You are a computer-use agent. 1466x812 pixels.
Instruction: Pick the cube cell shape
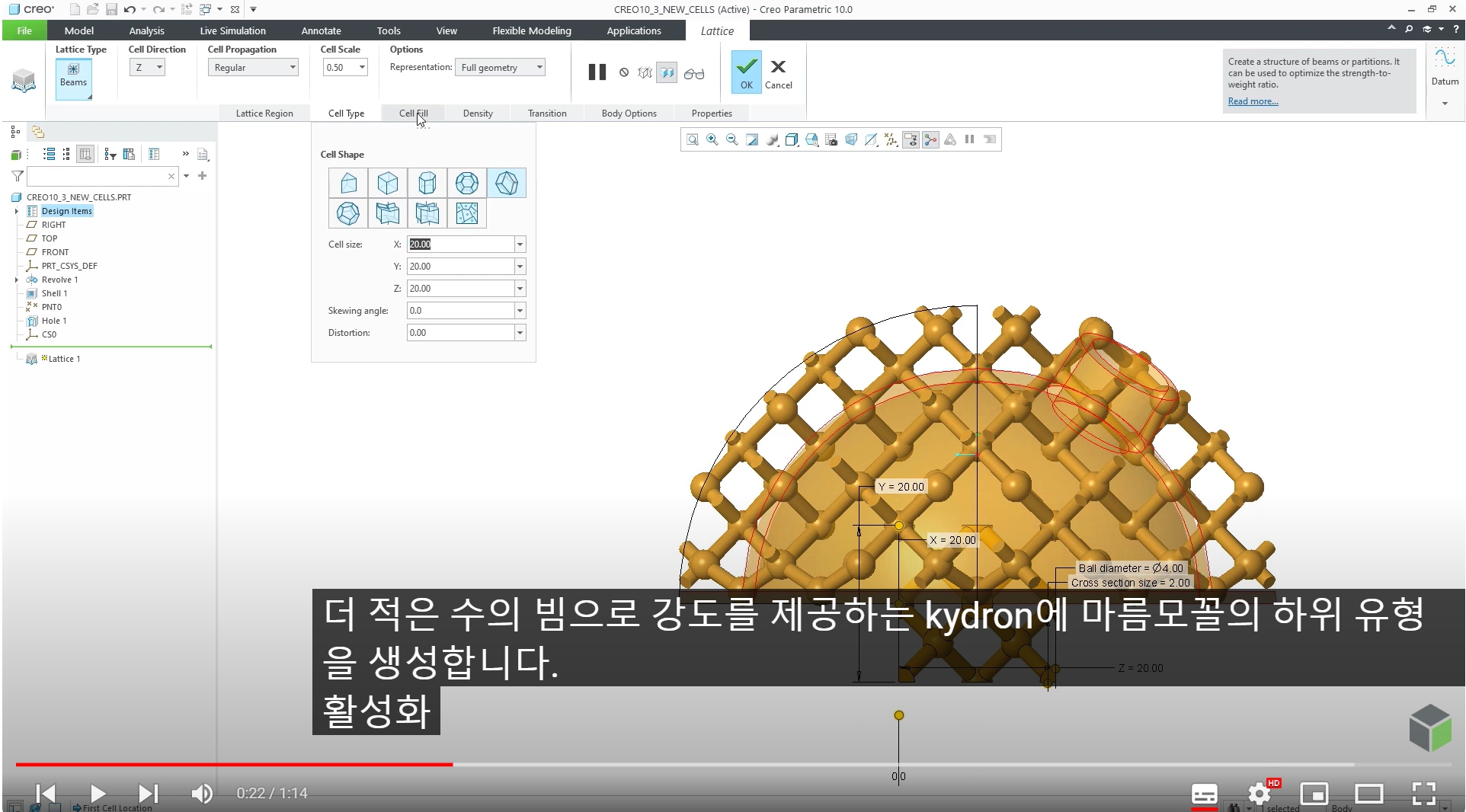[388, 183]
